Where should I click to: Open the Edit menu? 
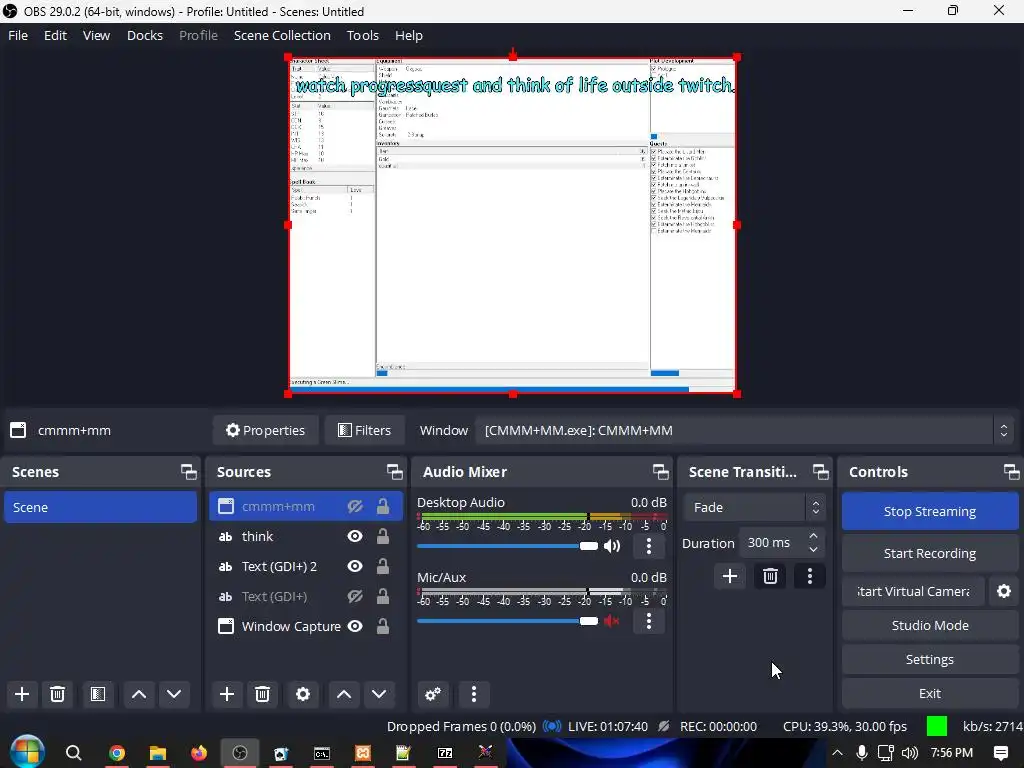(56, 35)
